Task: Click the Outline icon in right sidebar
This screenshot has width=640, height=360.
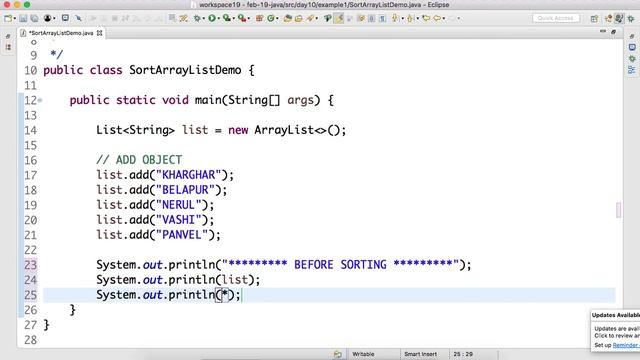Action: tap(632, 70)
